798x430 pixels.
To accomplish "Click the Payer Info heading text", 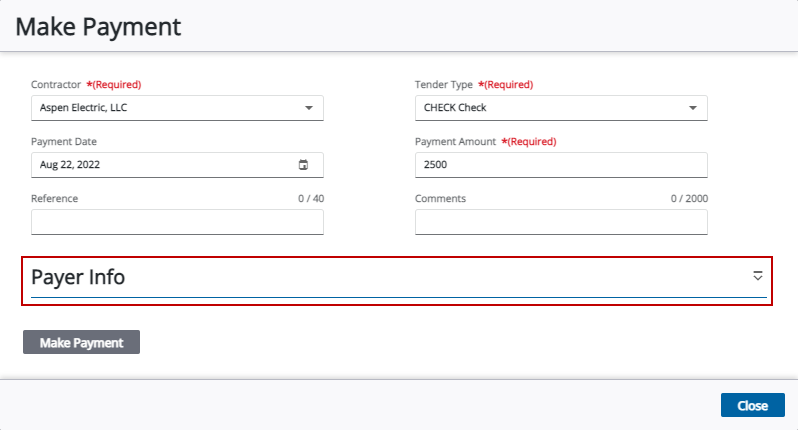I will [x=78, y=277].
